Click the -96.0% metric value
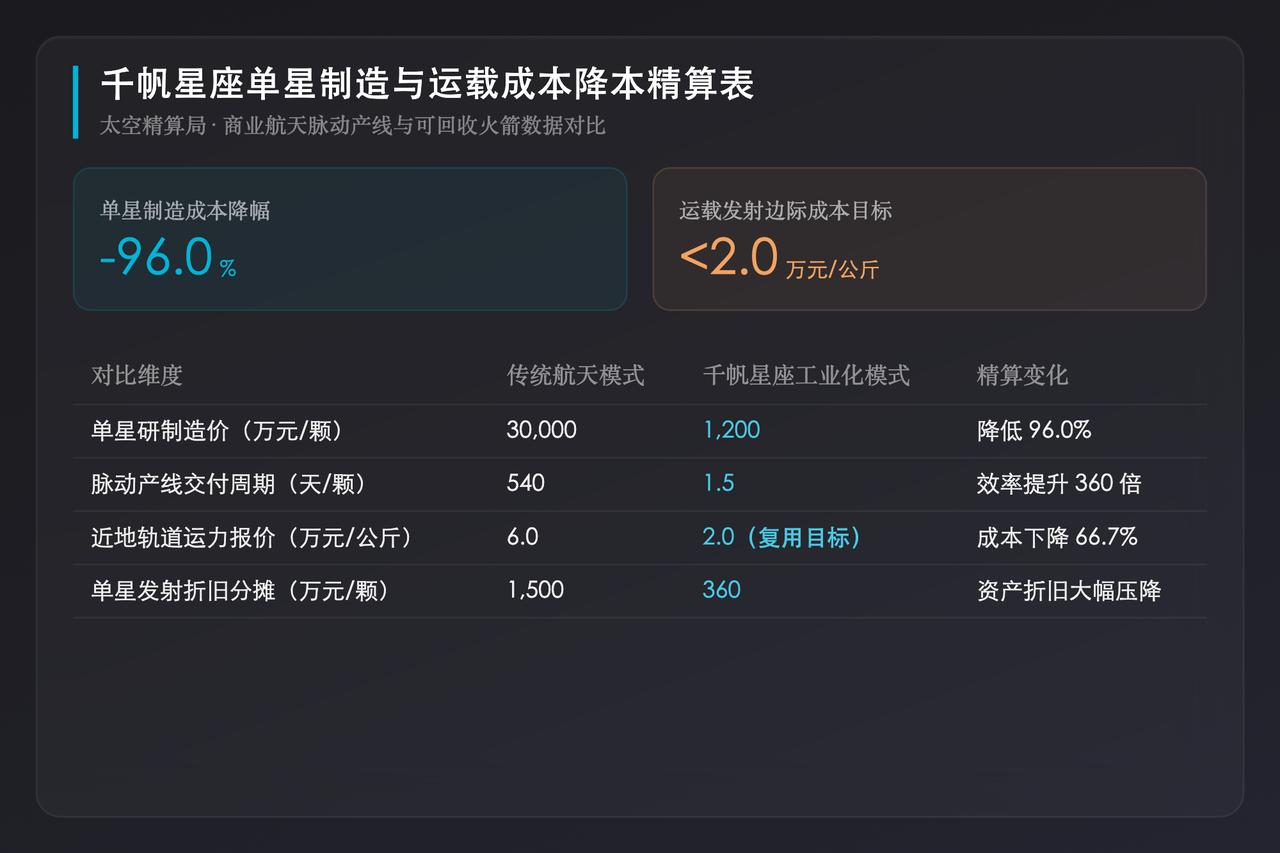The width and height of the screenshot is (1280, 853). click(168, 258)
